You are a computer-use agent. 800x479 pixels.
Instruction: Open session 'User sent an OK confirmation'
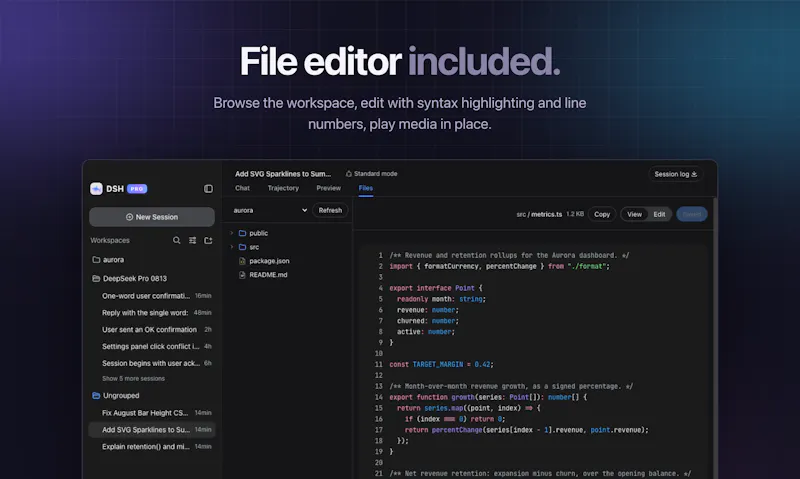point(152,330)
